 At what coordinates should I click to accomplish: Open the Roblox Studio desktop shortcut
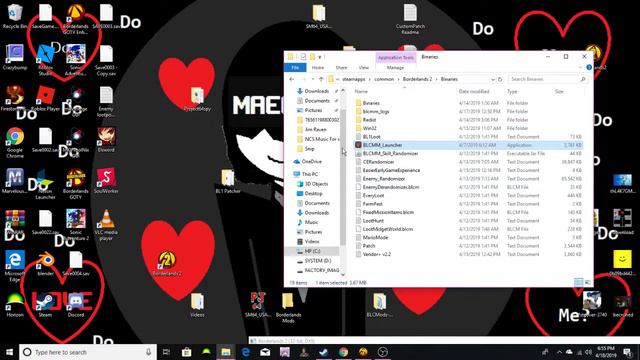coord(45,60)
